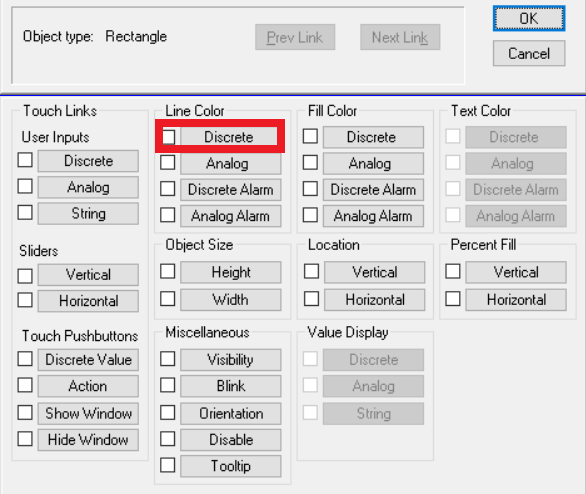This screenshot has height=494, width=586.
Task: Open Tooltip link button
Action: click(231, 466)
